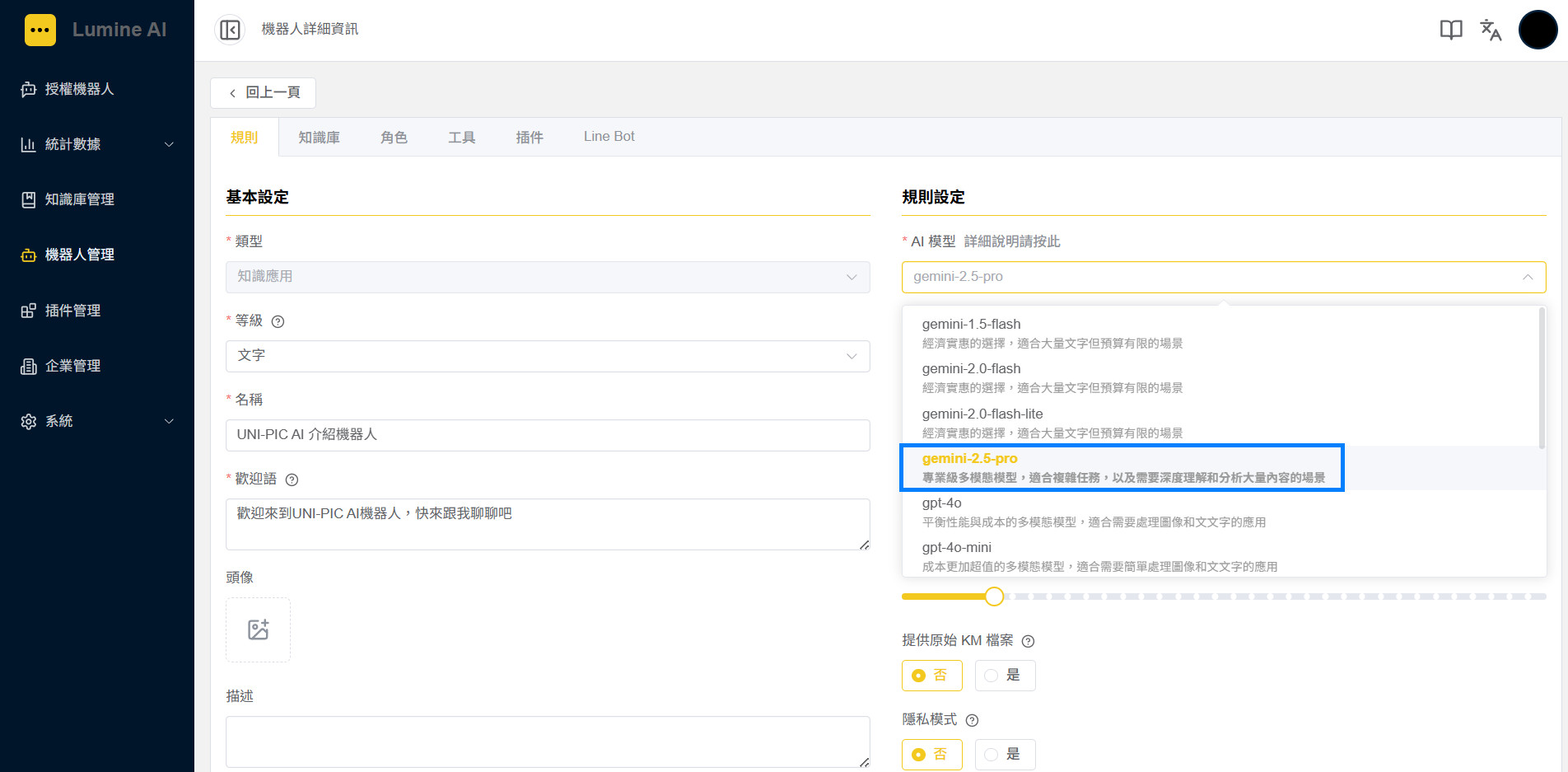Open the 等級 dropdown showing 文字
Screen dimensions: 1568x772
(548, 356)
